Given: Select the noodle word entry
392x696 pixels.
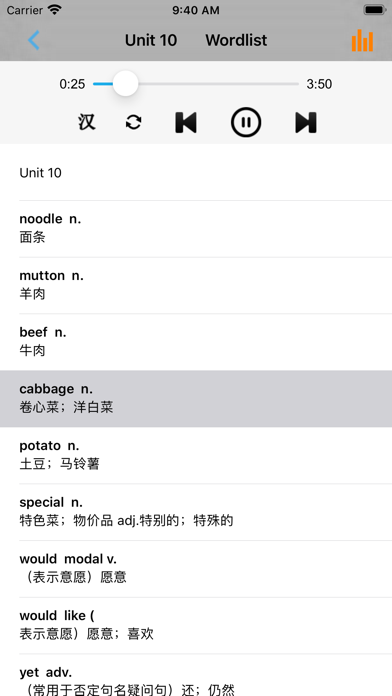Looking at the screenshot, I should click(x=196, y=229).
